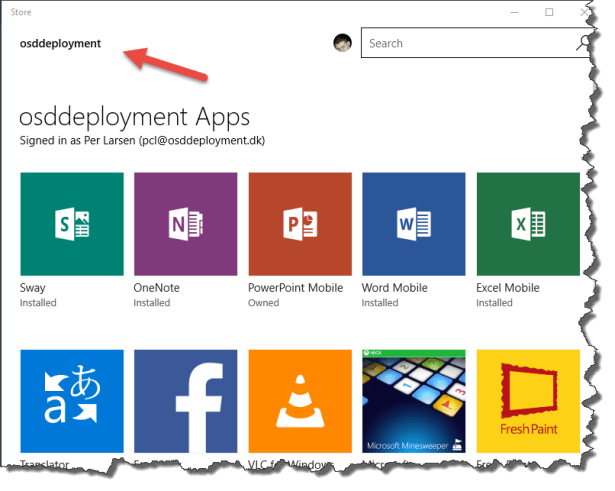Click the Excel Mobile app name
Screen dimensions: 615x491
point(508,287)
